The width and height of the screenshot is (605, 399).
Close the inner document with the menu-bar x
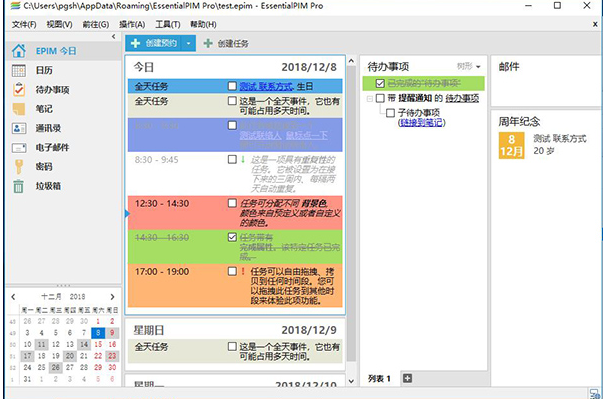click(595, 24)
